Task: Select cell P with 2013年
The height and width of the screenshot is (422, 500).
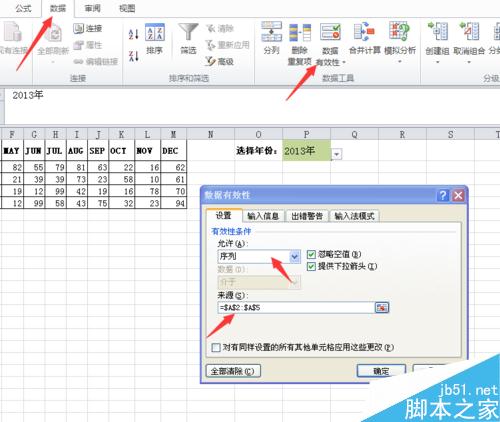Action: 306,151
